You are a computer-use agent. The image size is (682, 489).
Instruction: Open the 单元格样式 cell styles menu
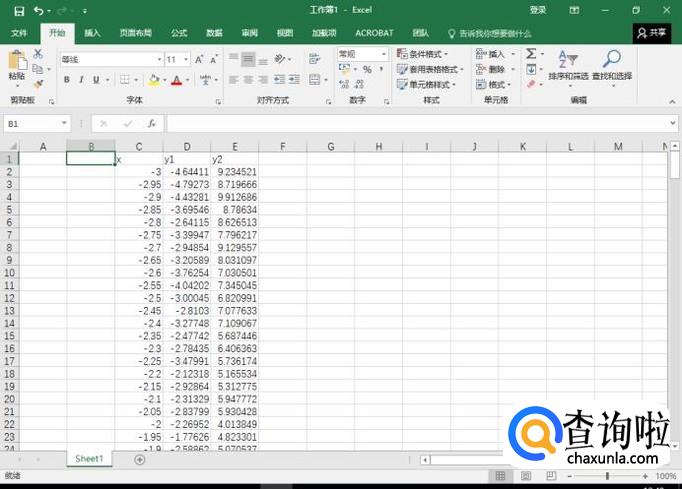(426, 84)
